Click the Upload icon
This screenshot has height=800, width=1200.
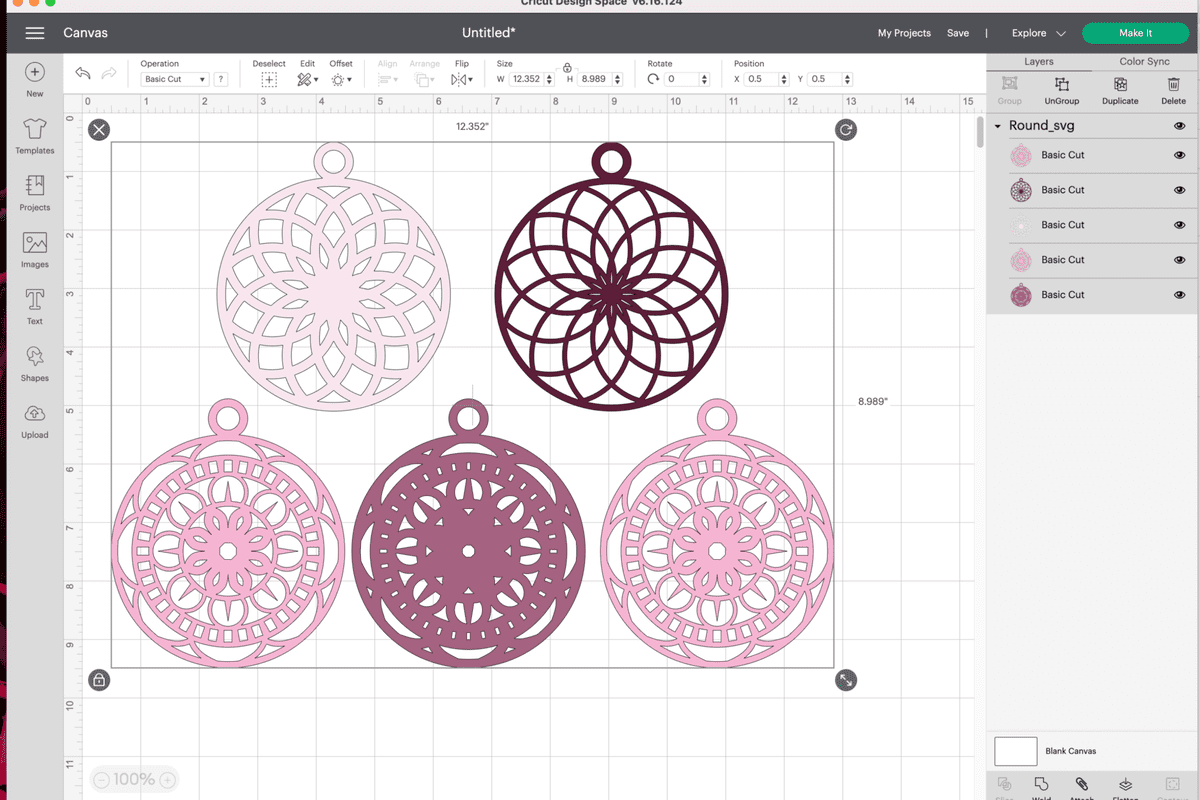(x=35, y=414)
